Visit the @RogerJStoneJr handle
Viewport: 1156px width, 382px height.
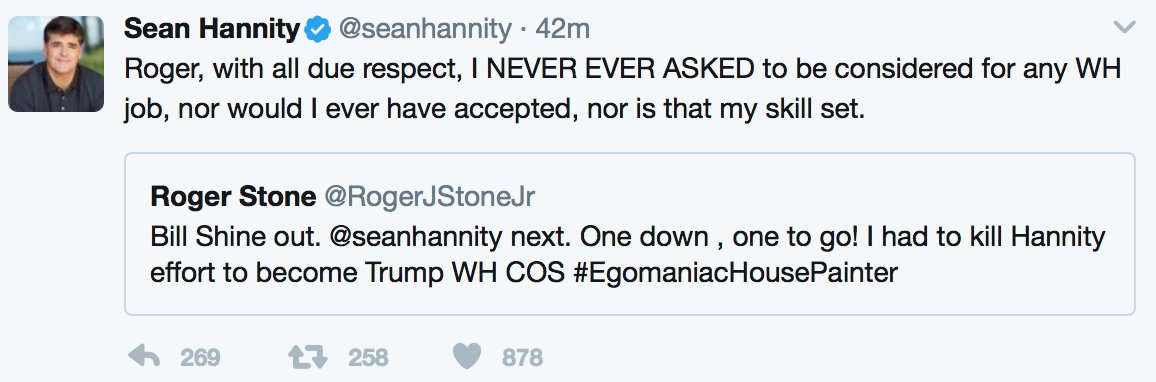coord(429,196)
